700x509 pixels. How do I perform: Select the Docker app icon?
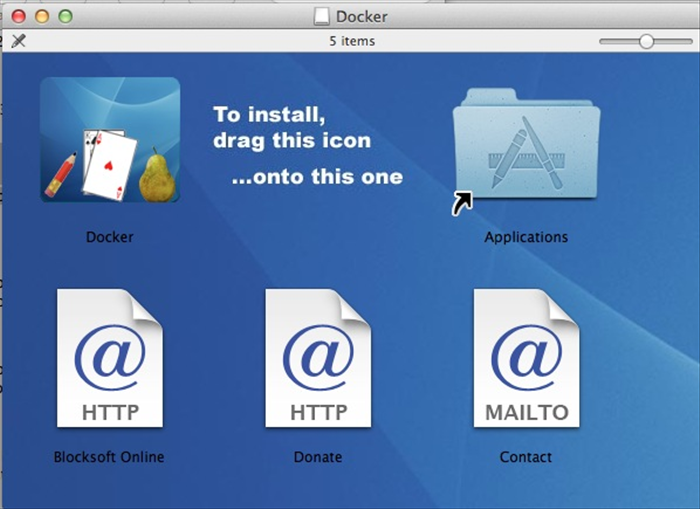click(110, 140)
